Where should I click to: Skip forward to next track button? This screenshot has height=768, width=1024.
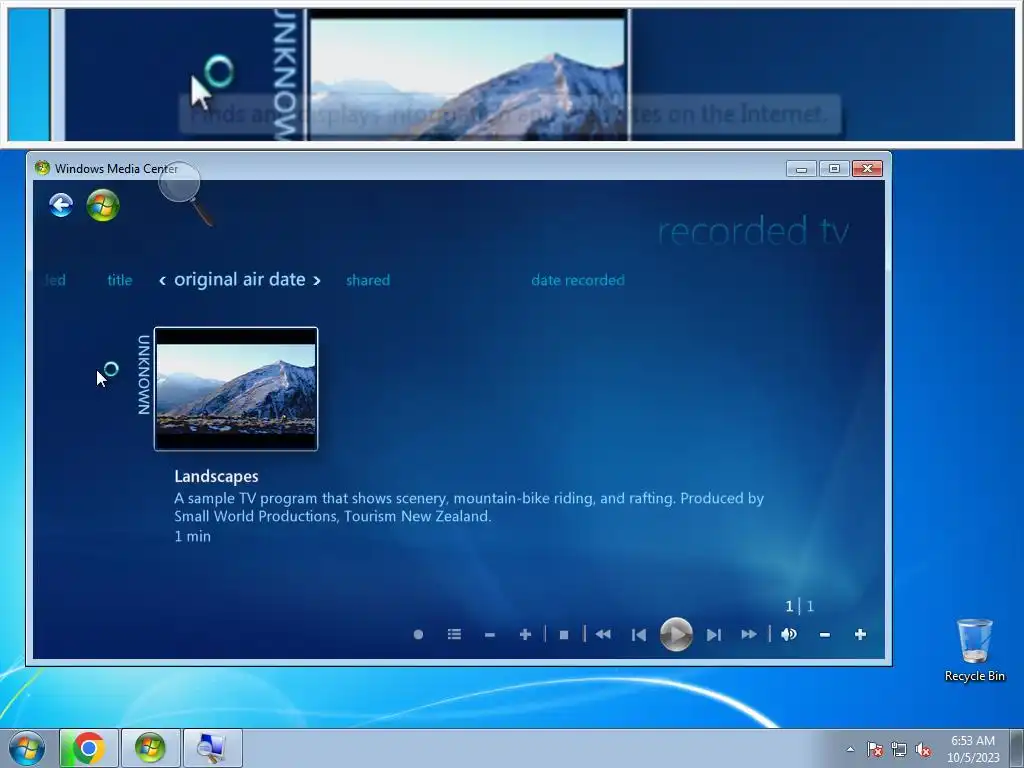point(714,635)
